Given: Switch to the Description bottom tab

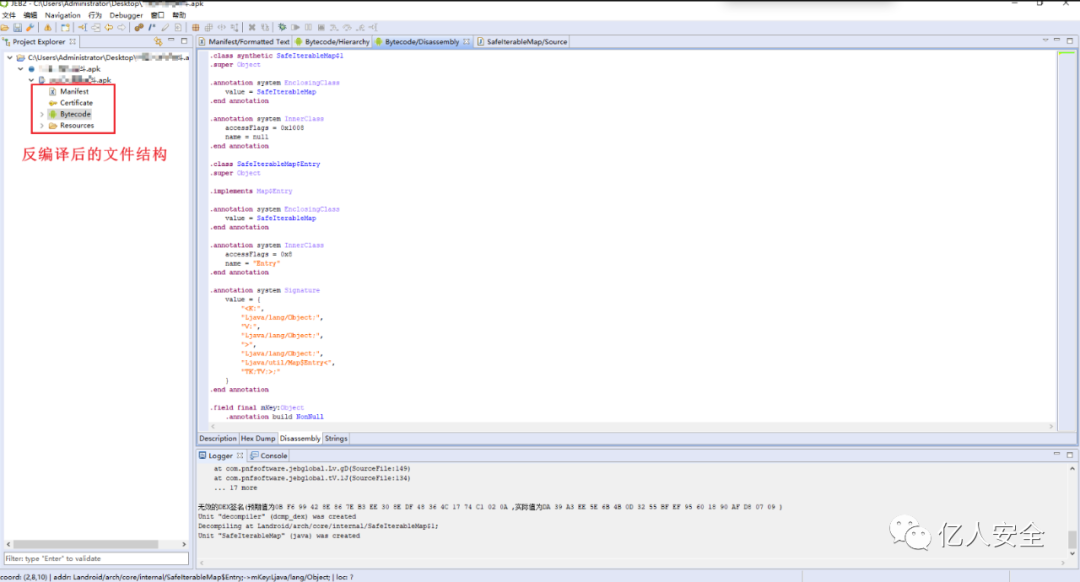Looking at the screenshot, I should (218, 439).
